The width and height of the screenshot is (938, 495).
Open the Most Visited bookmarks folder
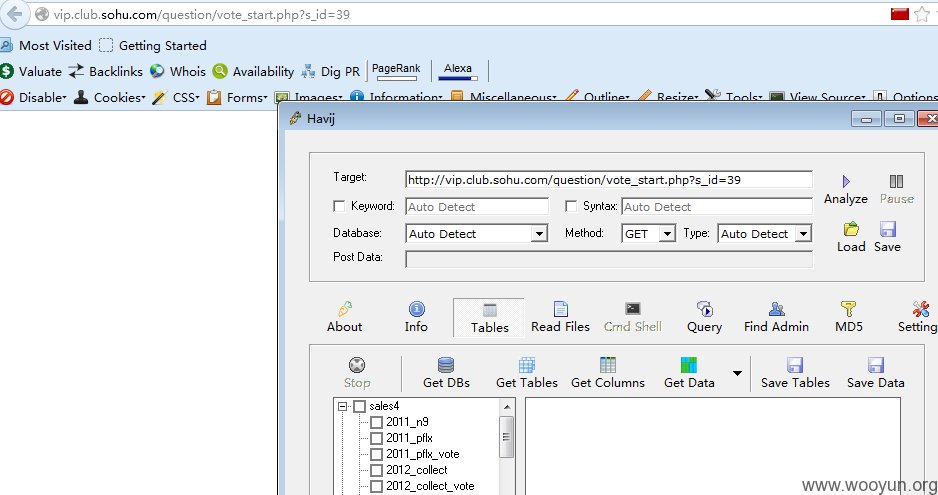pyautogui.click(x=46, y=45)
